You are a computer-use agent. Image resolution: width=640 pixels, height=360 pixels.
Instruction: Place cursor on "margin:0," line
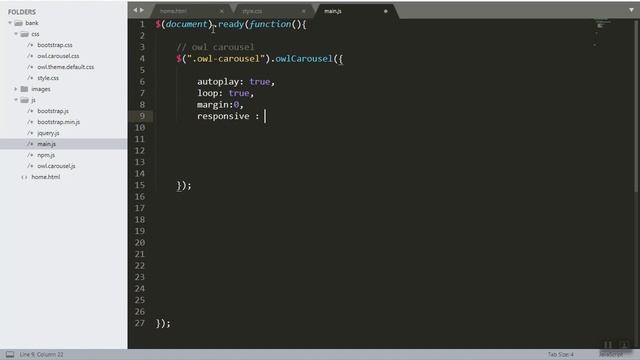(x=220, y=104)
